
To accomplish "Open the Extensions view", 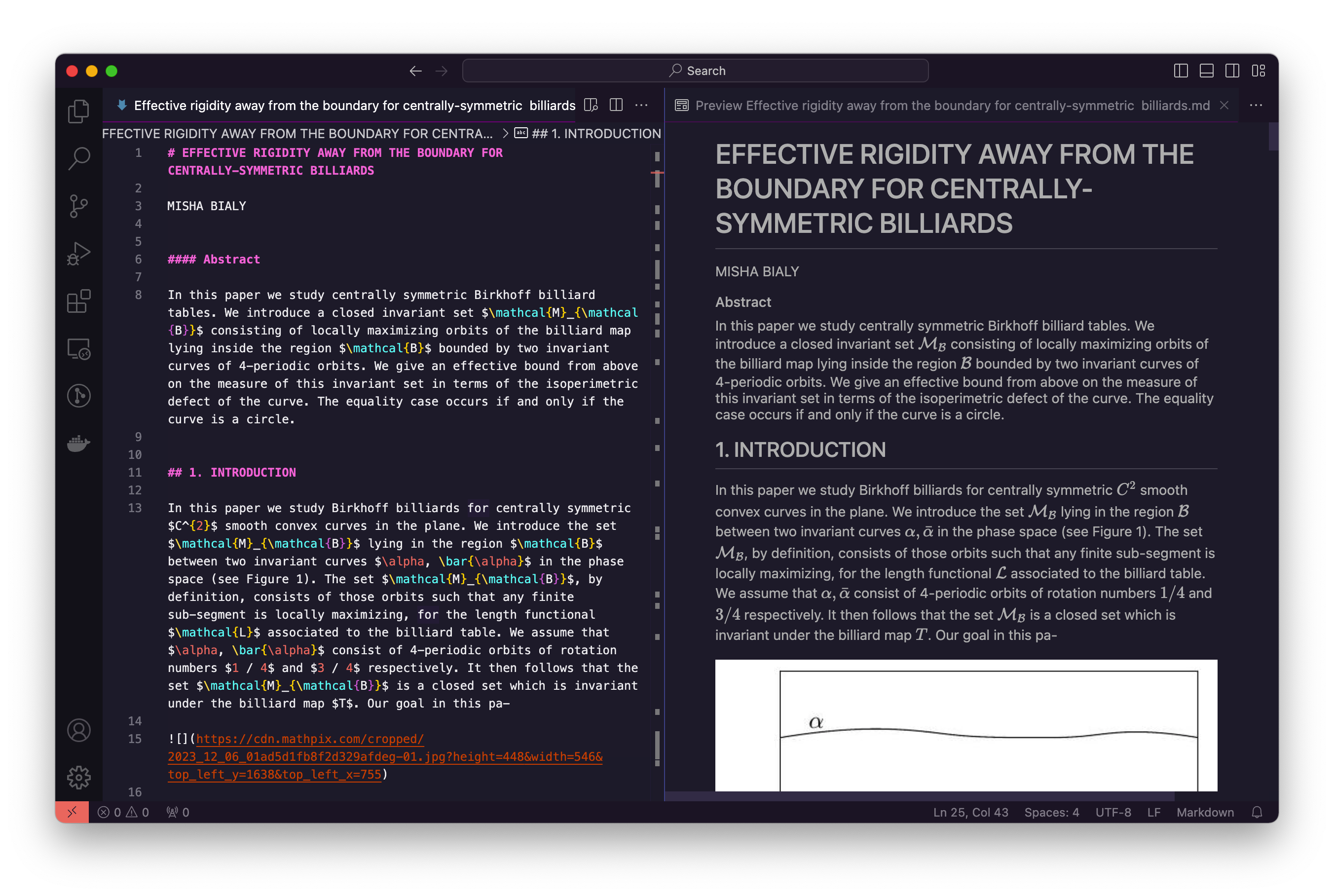I will pos(79,301).
